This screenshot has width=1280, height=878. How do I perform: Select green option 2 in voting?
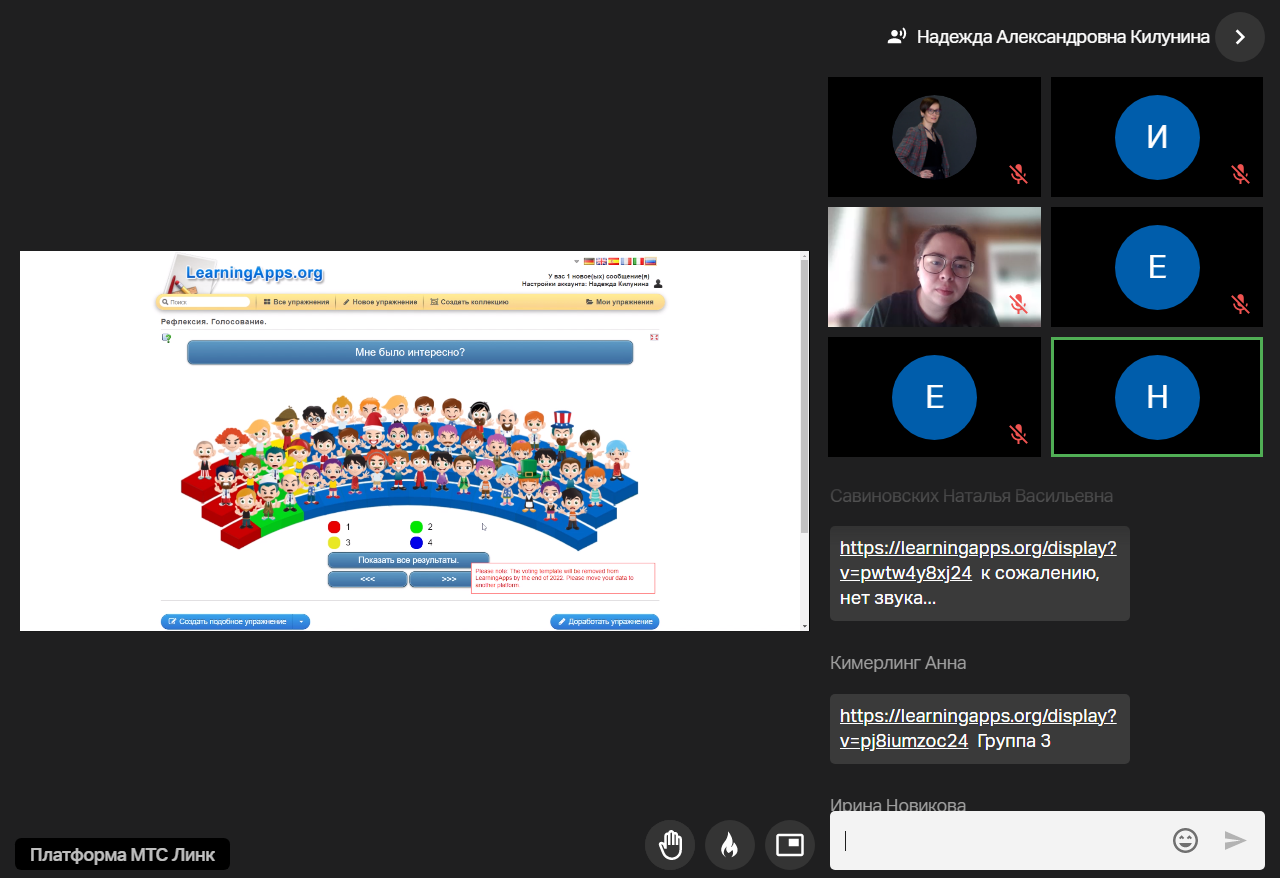[416, 527]
